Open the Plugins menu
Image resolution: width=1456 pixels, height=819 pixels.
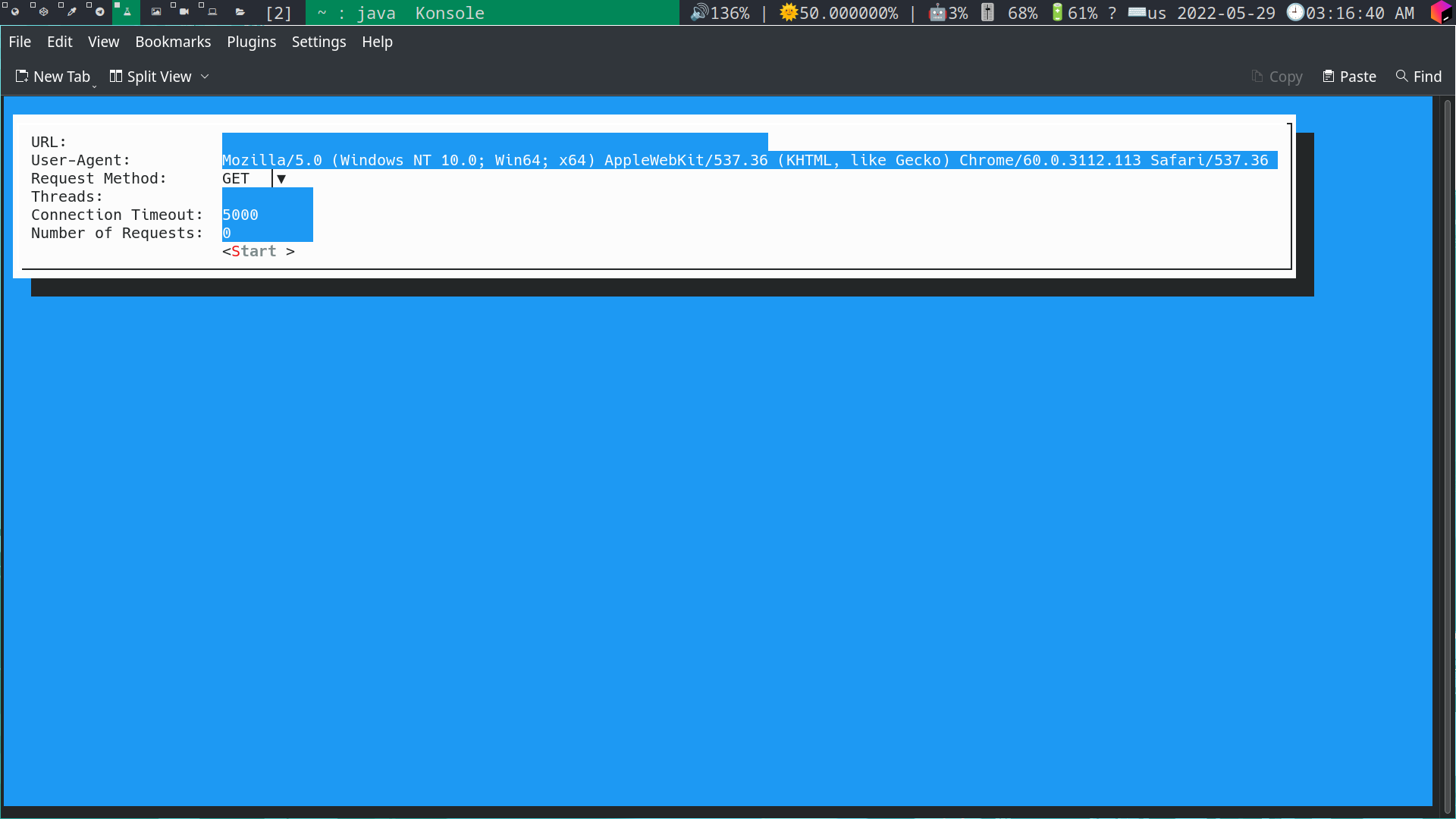(252, 42)
